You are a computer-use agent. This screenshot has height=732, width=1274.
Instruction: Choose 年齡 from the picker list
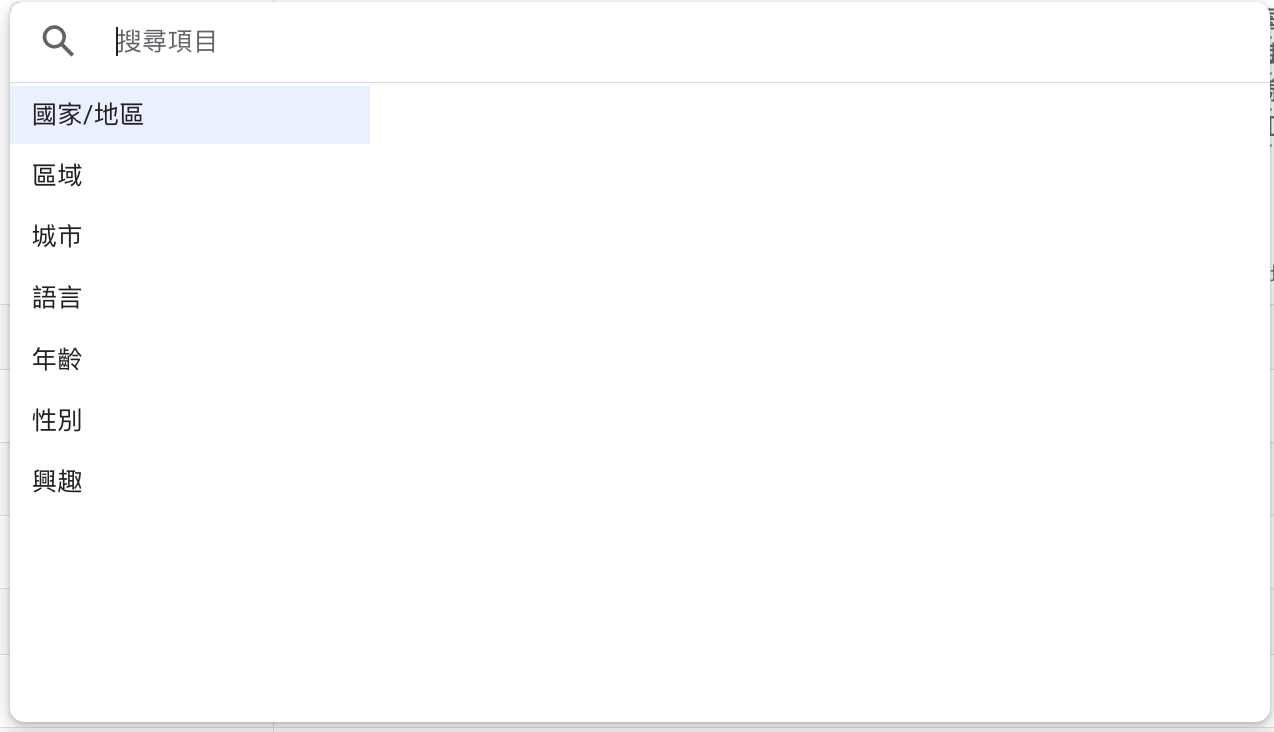pyautogui.click(x=58, y=359)
